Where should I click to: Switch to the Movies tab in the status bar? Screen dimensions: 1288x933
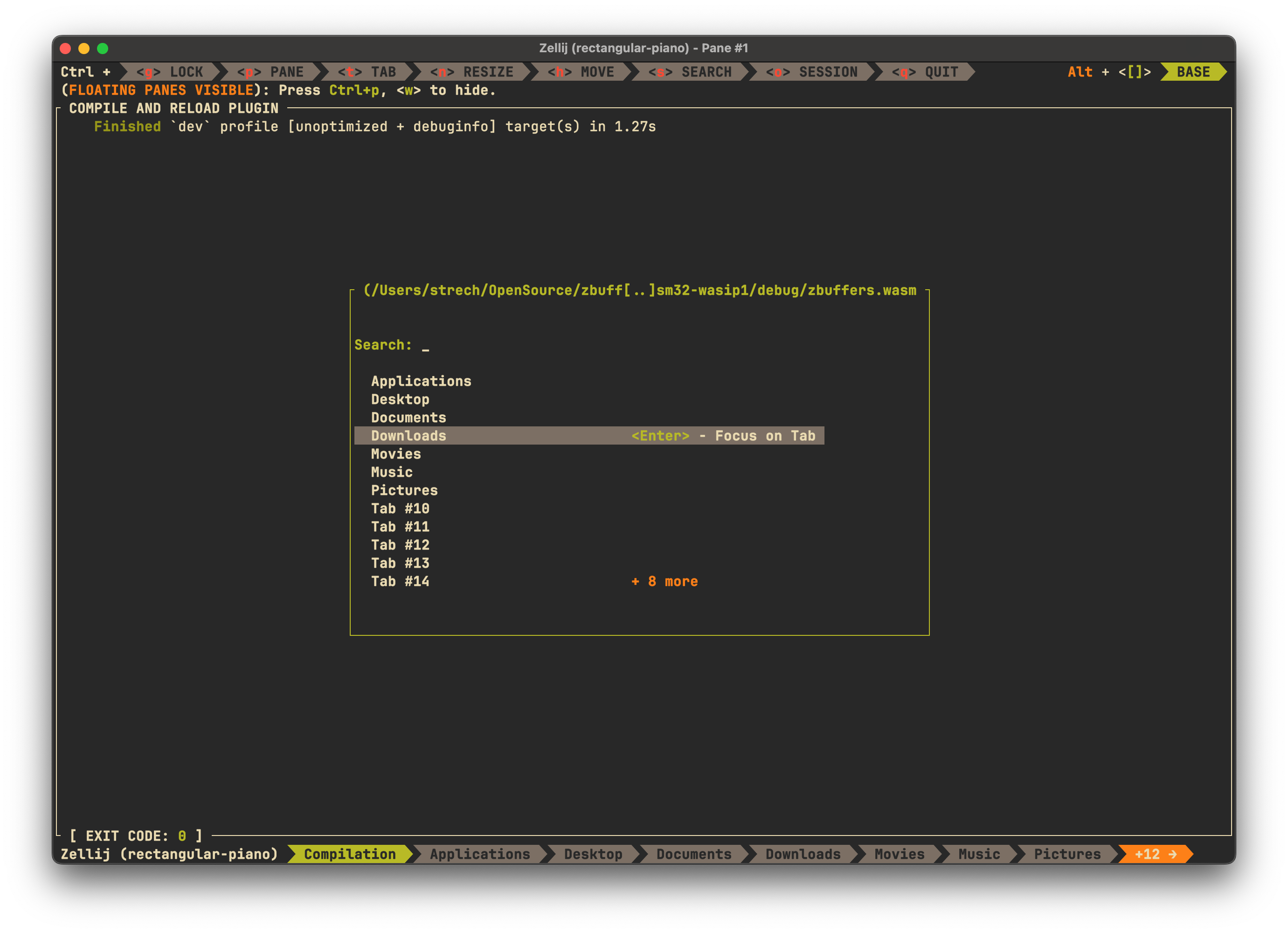pyautogui.click(x=899, y=854)
